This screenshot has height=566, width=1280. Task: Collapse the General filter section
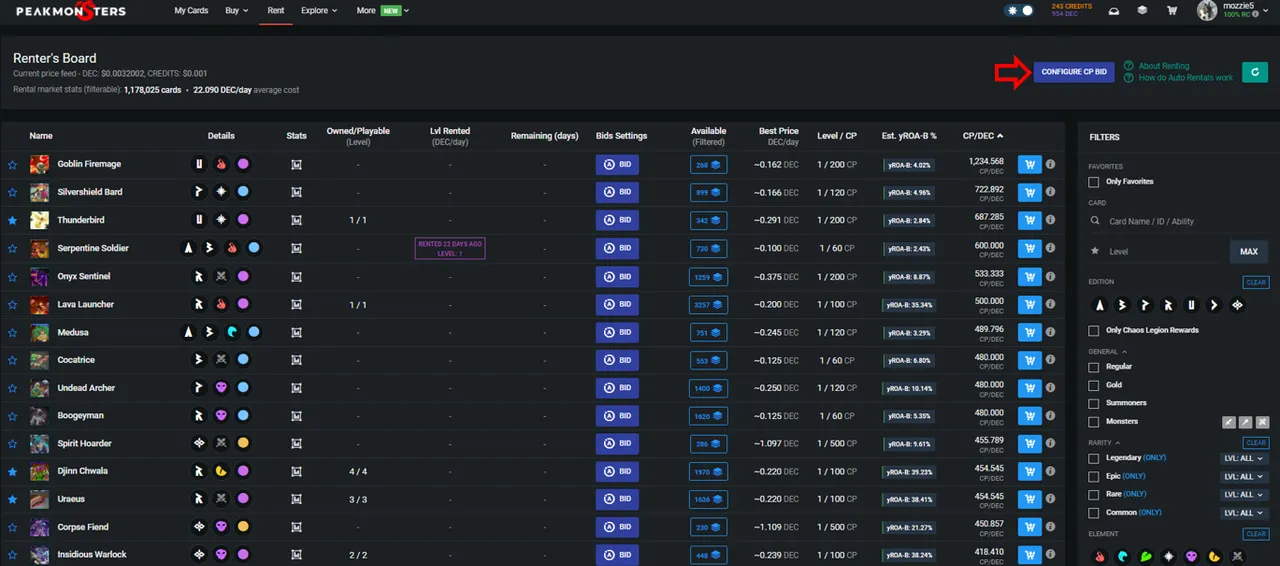tap(1108, 352)
